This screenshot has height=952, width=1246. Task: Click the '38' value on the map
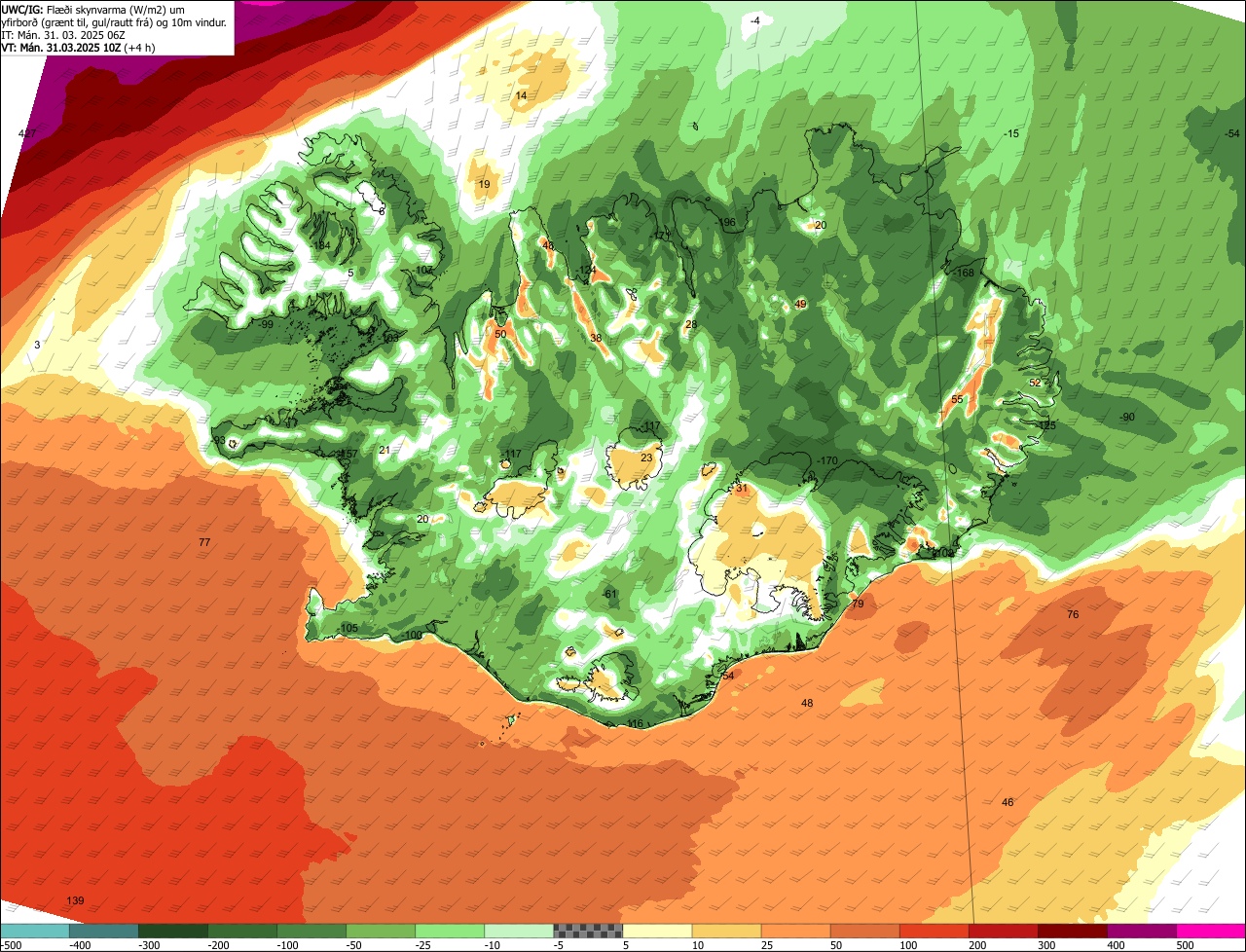pos(596,339)
